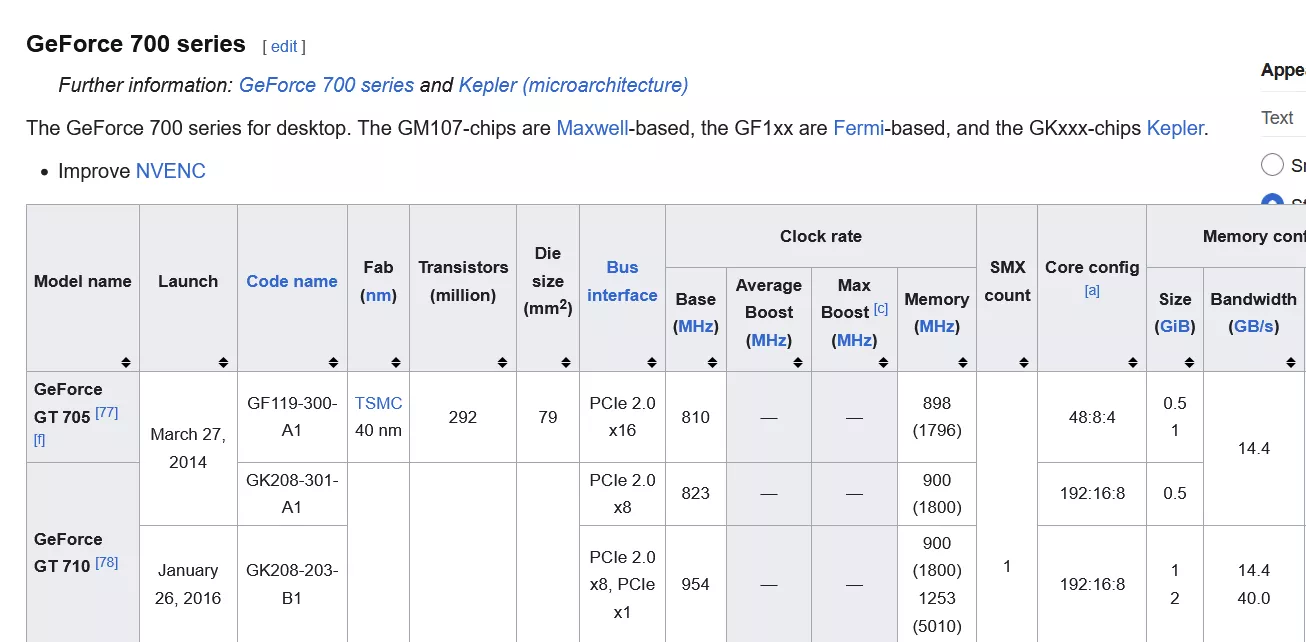This screenshot has height=642, width=1306.
Task: Click base clock value '954'
Action: point(696,584)
